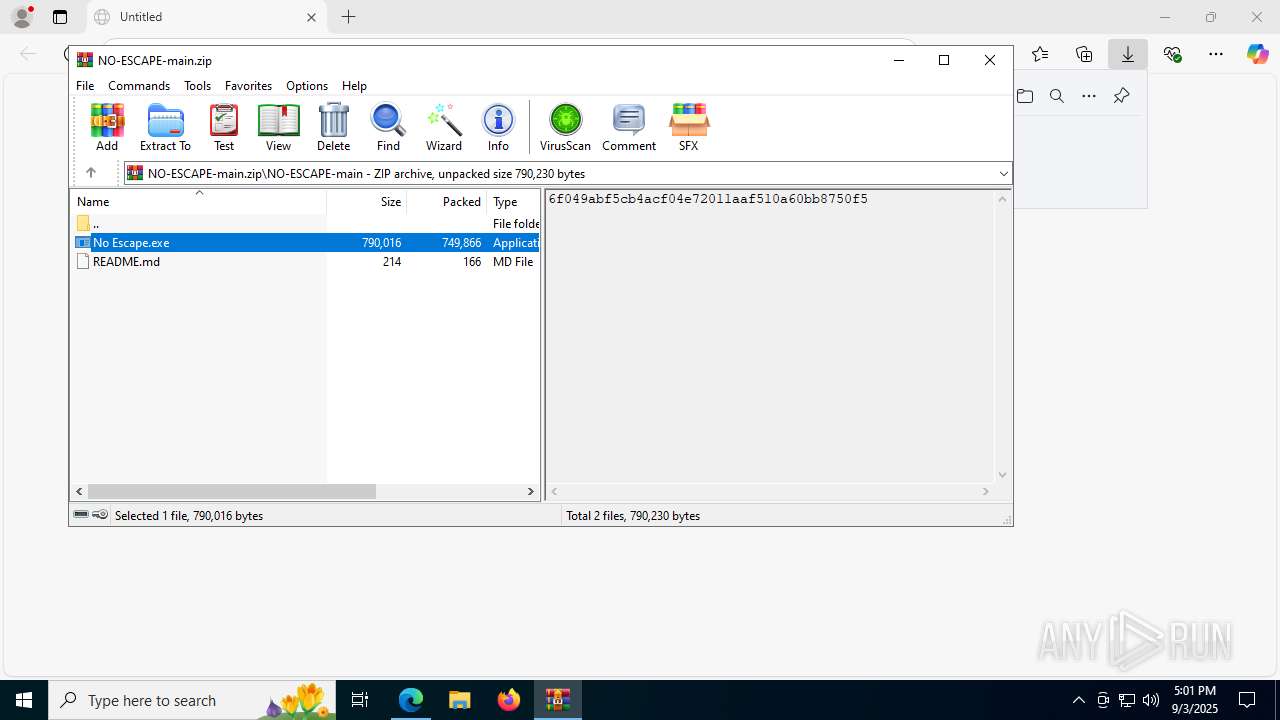This screenshot has width=1280, height=720.
Task: Click the file list scroll left arrow
Action: pos(79,491)
